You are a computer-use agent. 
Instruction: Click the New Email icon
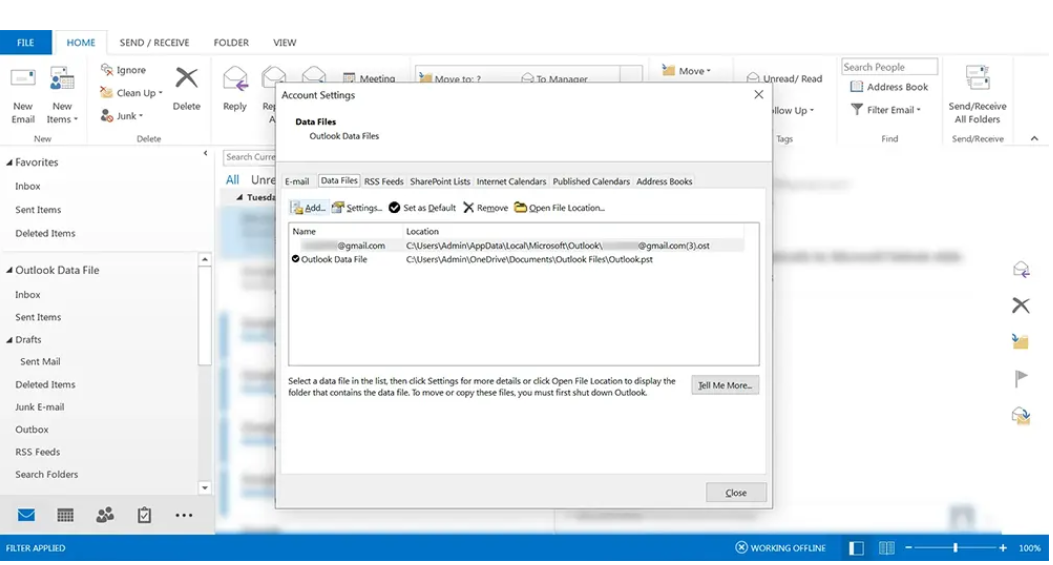pos(23,79)
